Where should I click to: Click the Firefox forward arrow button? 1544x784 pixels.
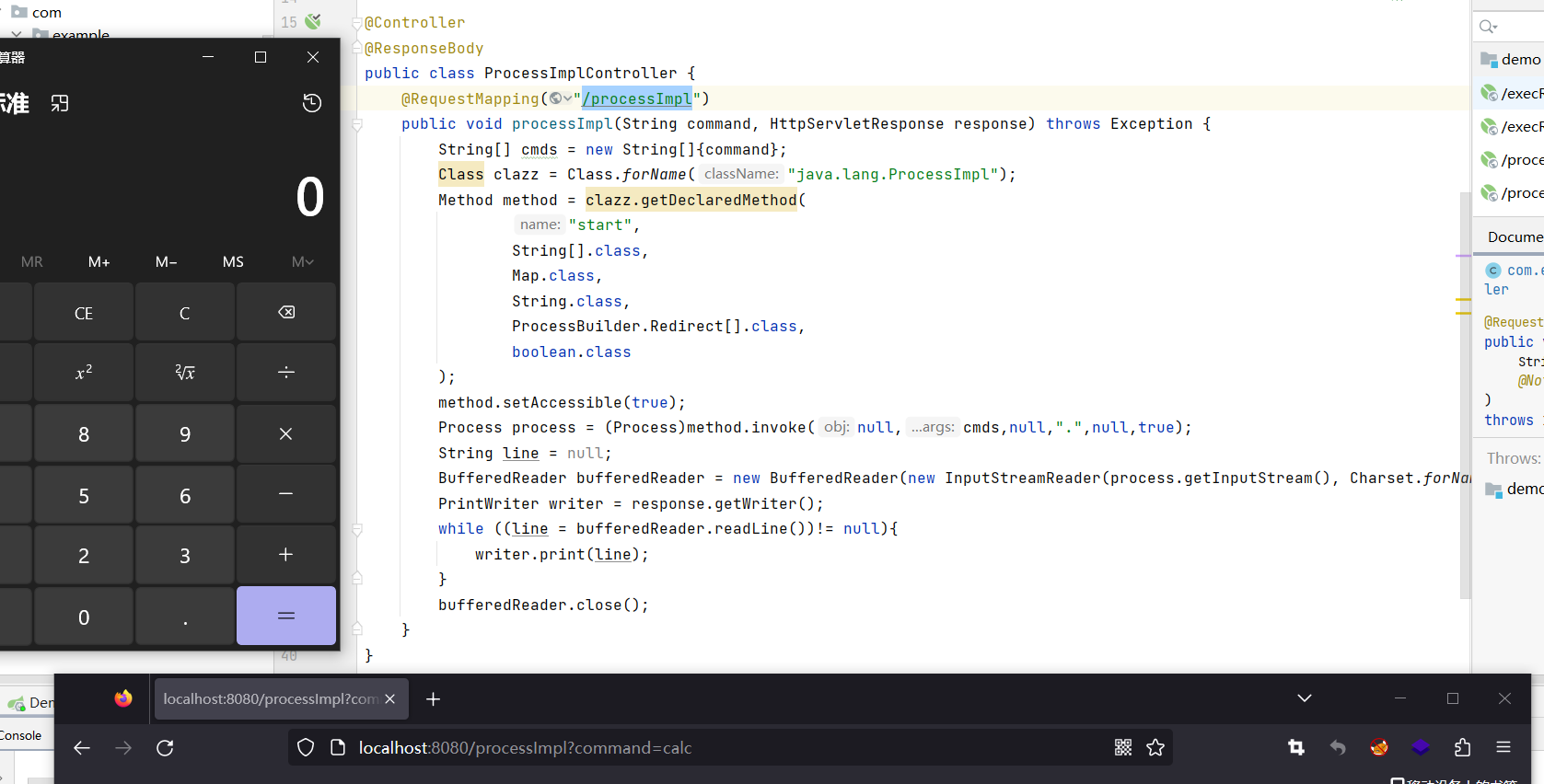pos(123,748)
